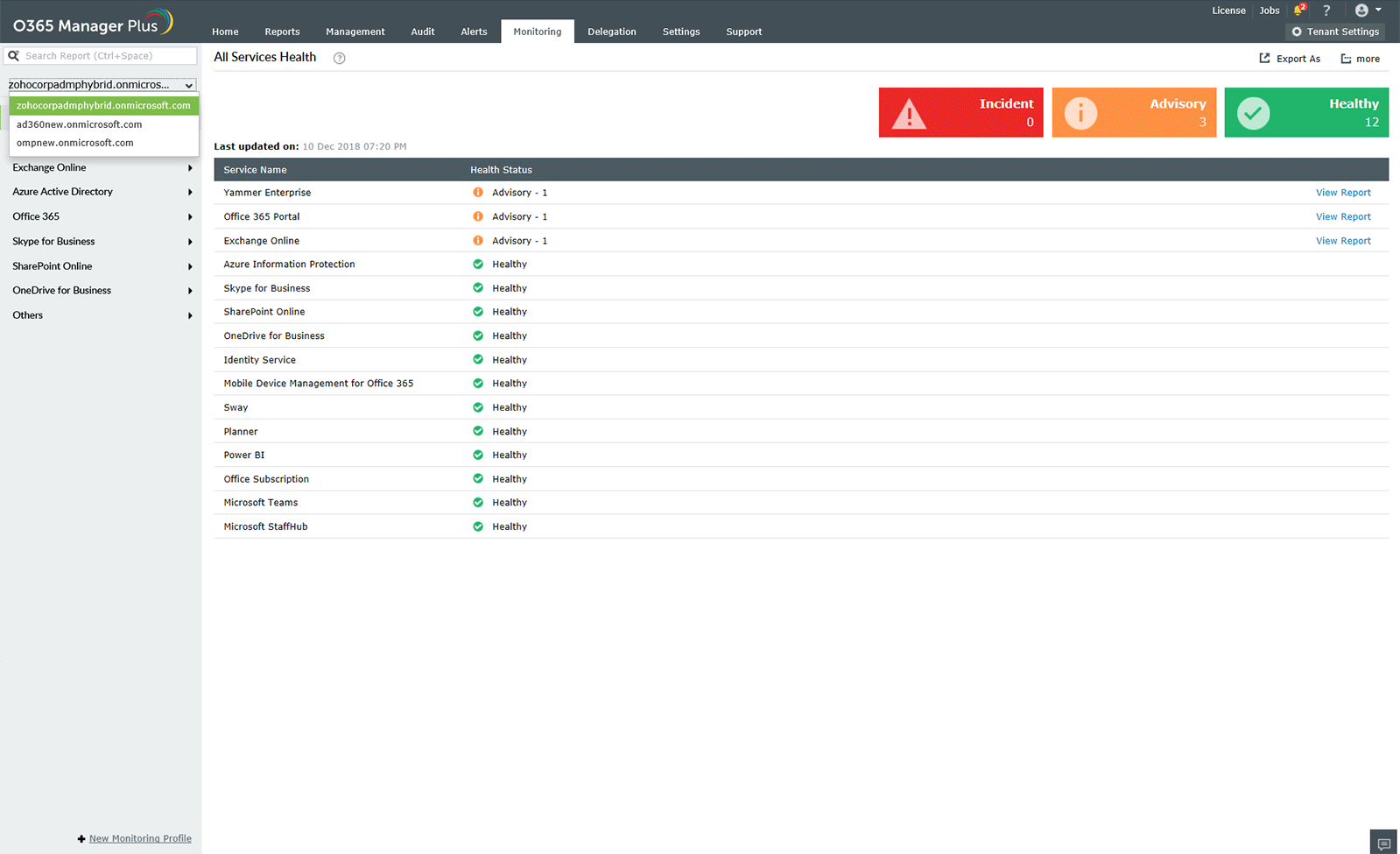Image resolution: width=1400 pixels, height=854 pixels.
Task: Open the chat feedback icon at bottom right
Action: [1383, 843]
